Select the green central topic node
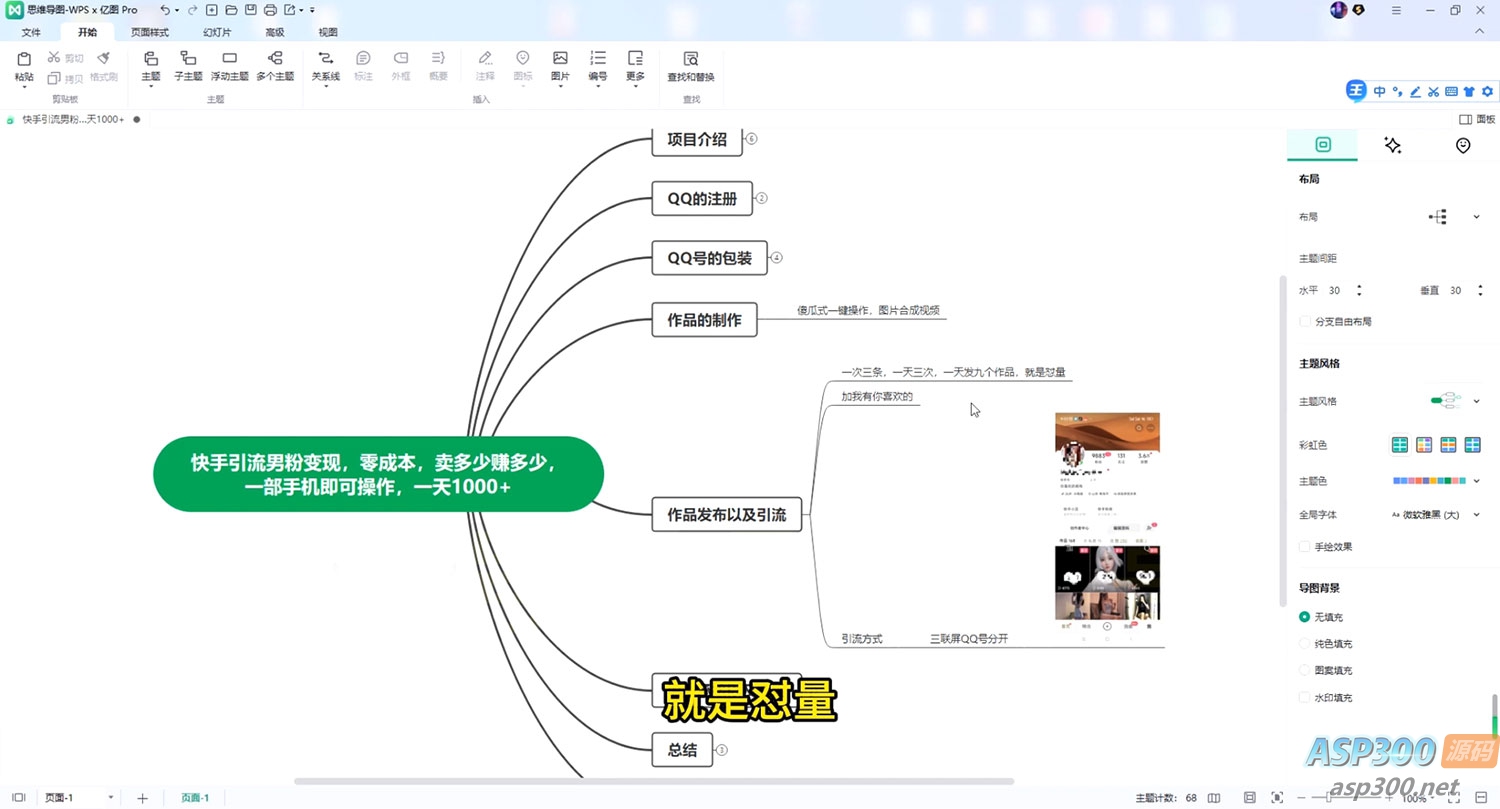 (378, 474)
